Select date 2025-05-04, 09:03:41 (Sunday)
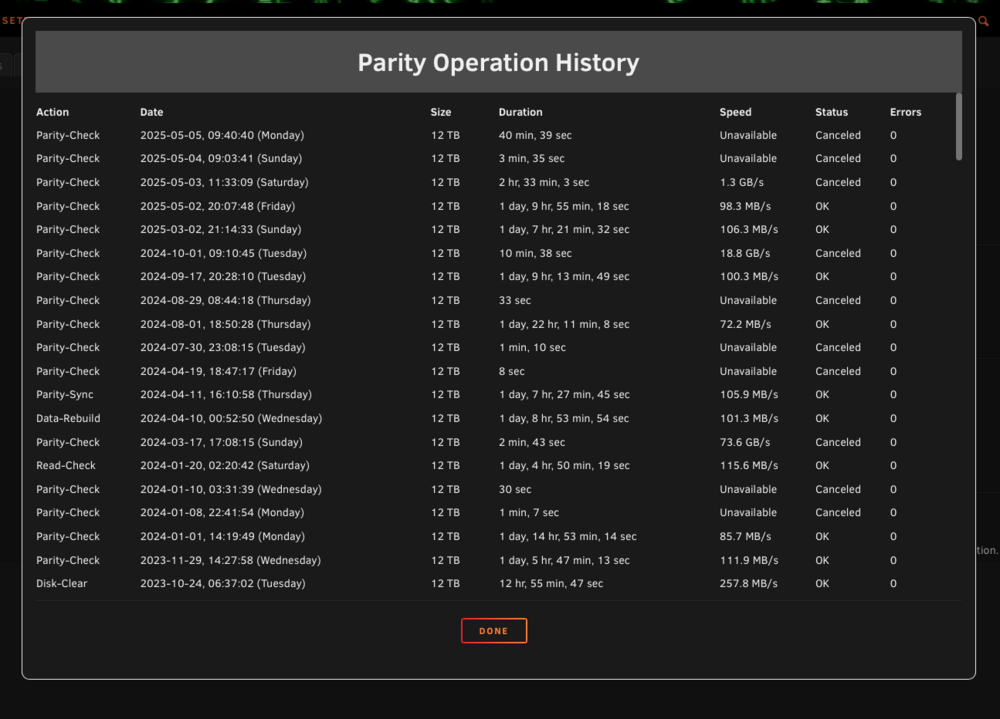The image size is (1000, 719). pyautogui.click(x=221, y=158)
